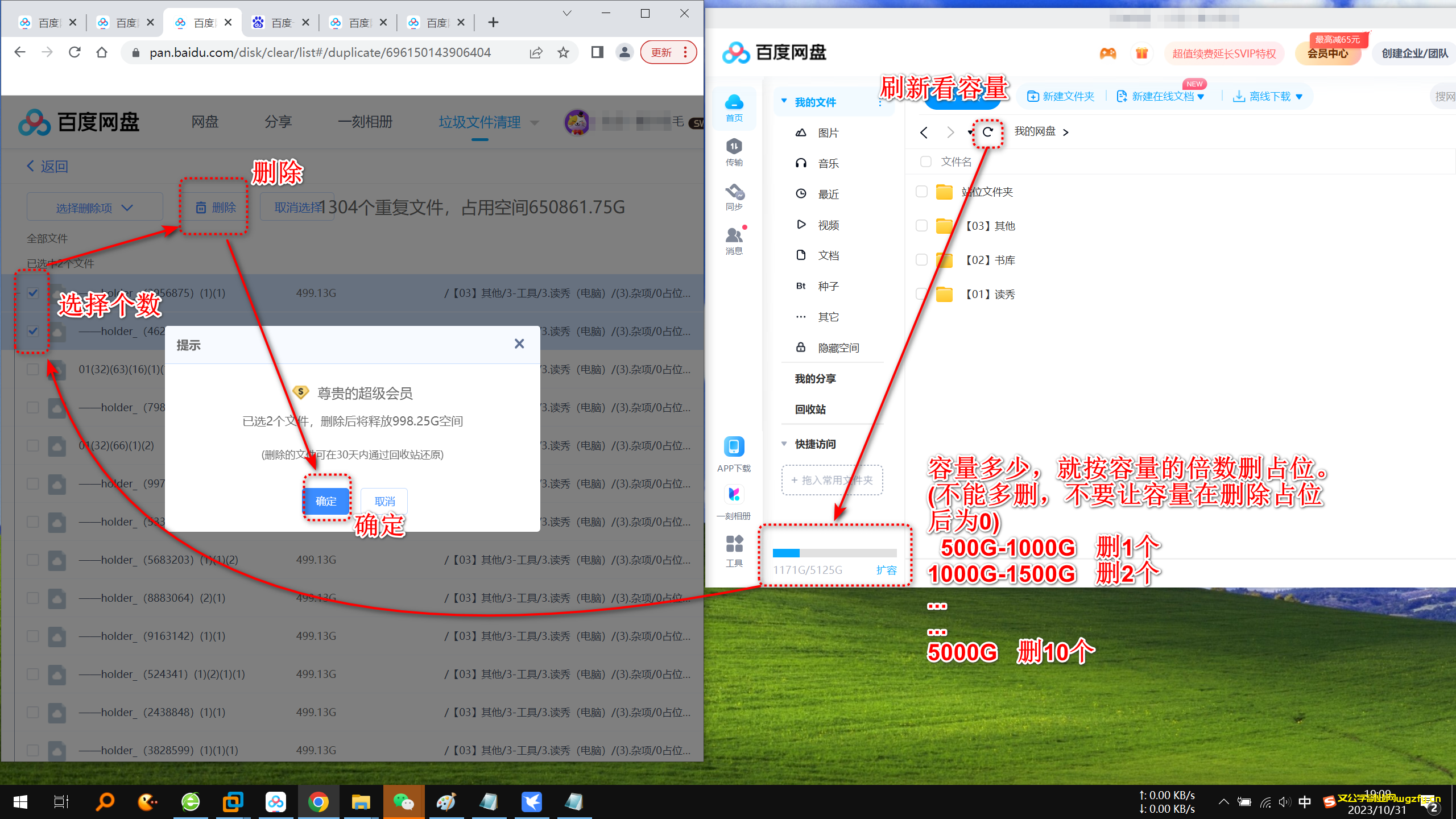Click the 扩容 link by storage bar
The image size is (1456, 819).
tap(886, 570)
